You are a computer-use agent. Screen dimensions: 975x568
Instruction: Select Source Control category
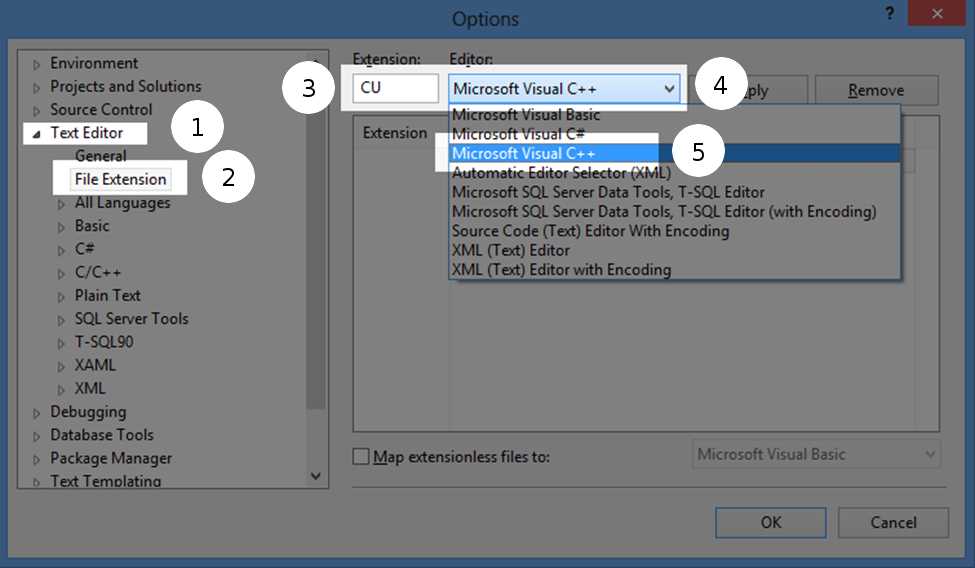point(101,109)
